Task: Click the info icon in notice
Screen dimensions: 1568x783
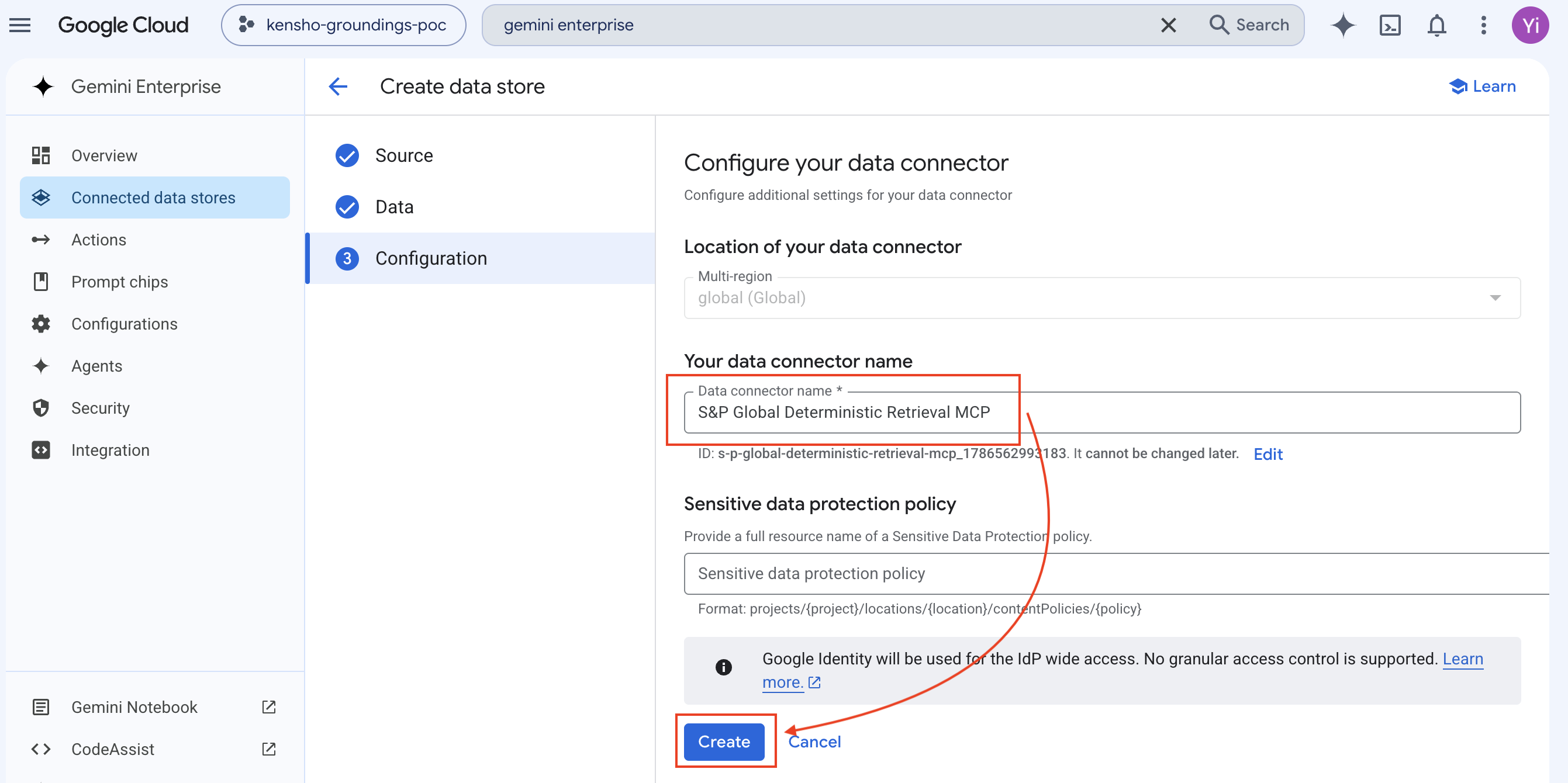Action: (x=723, y=667)
